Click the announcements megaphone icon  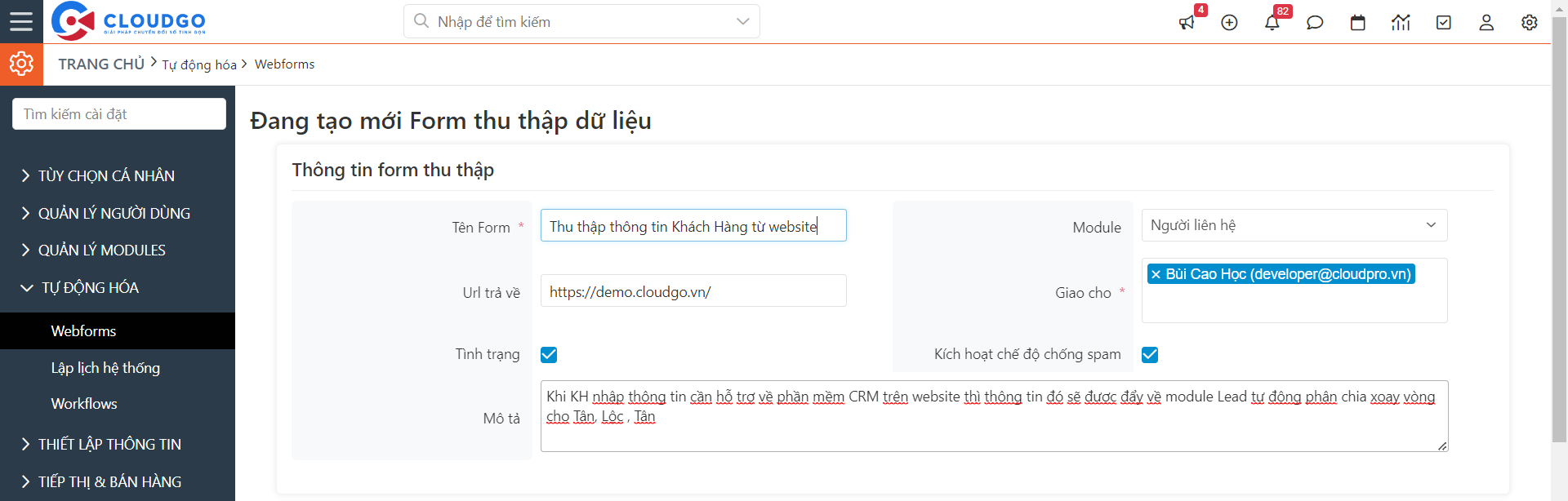[1187, 23]
